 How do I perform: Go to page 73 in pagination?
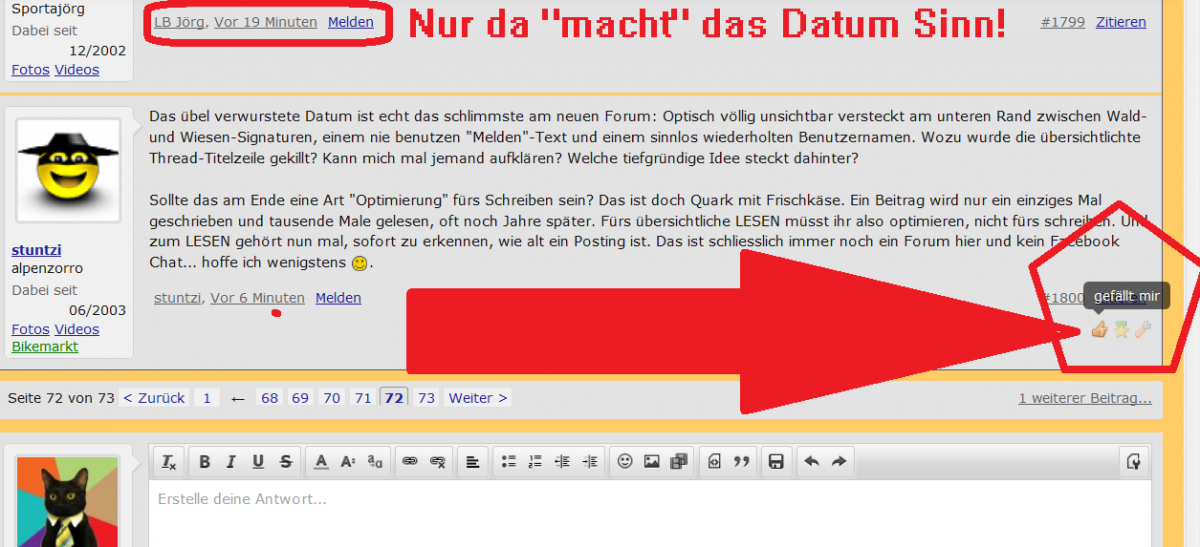(x=426, y=398)
